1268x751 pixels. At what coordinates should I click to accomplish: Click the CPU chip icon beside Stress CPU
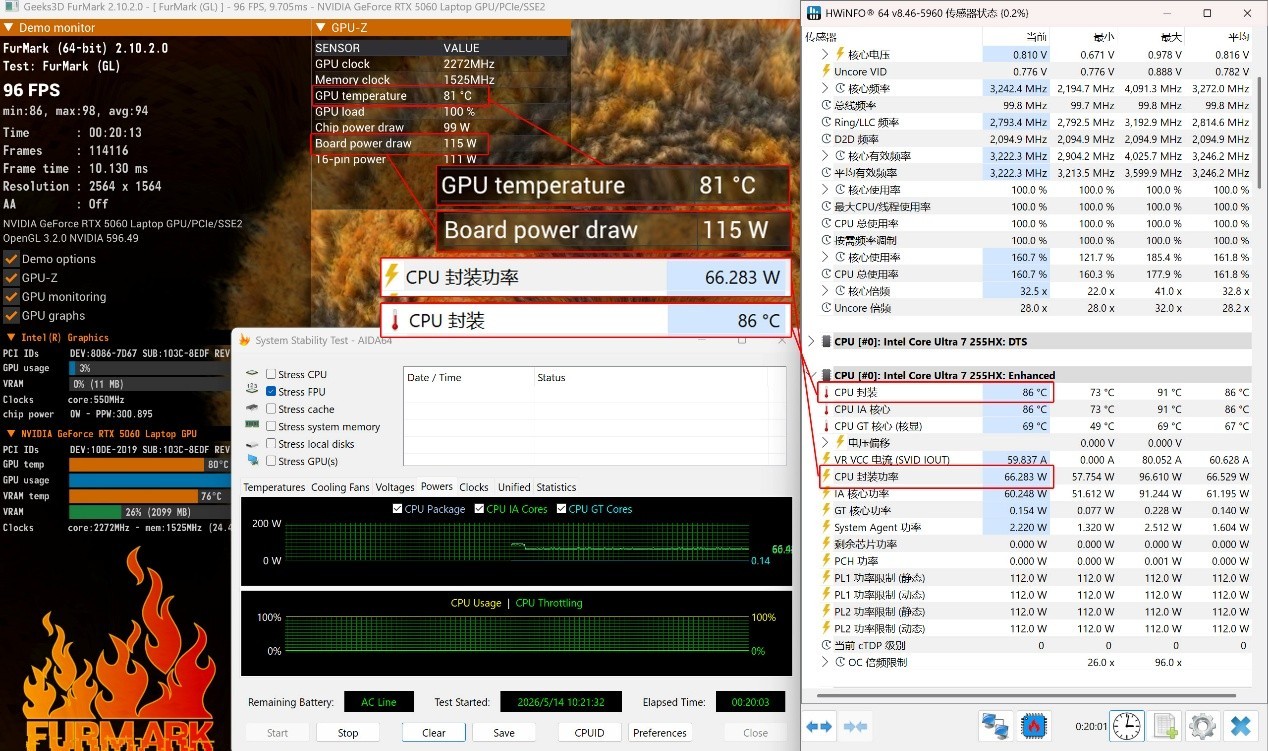pos(253,374)
